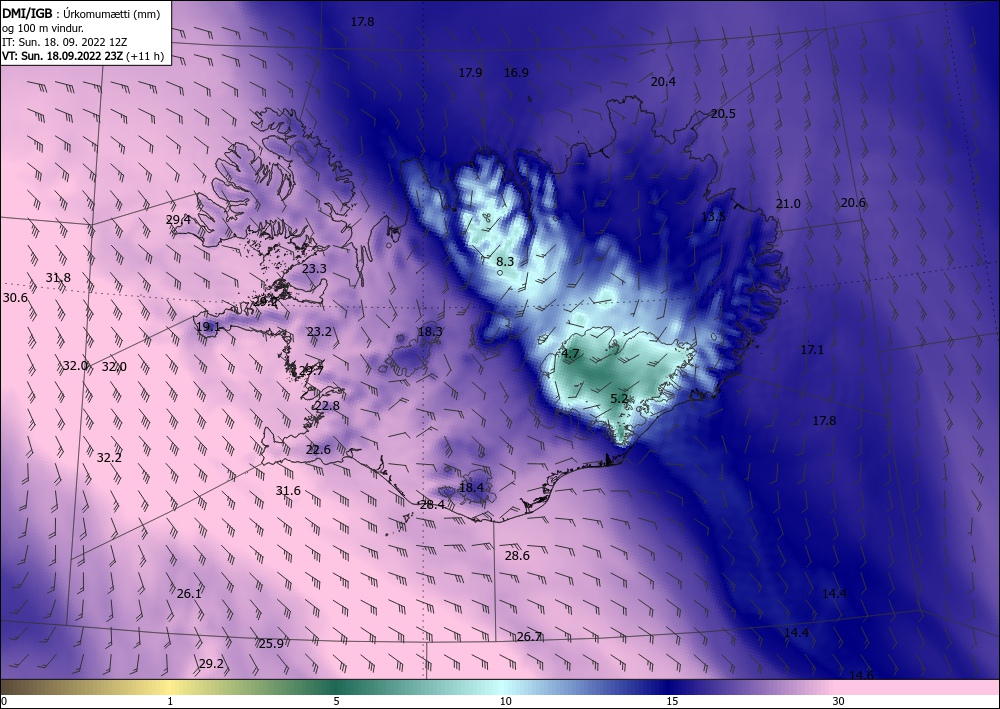Click the map value 20.6
Screen dimensions: 1000x709
point(853,203)
